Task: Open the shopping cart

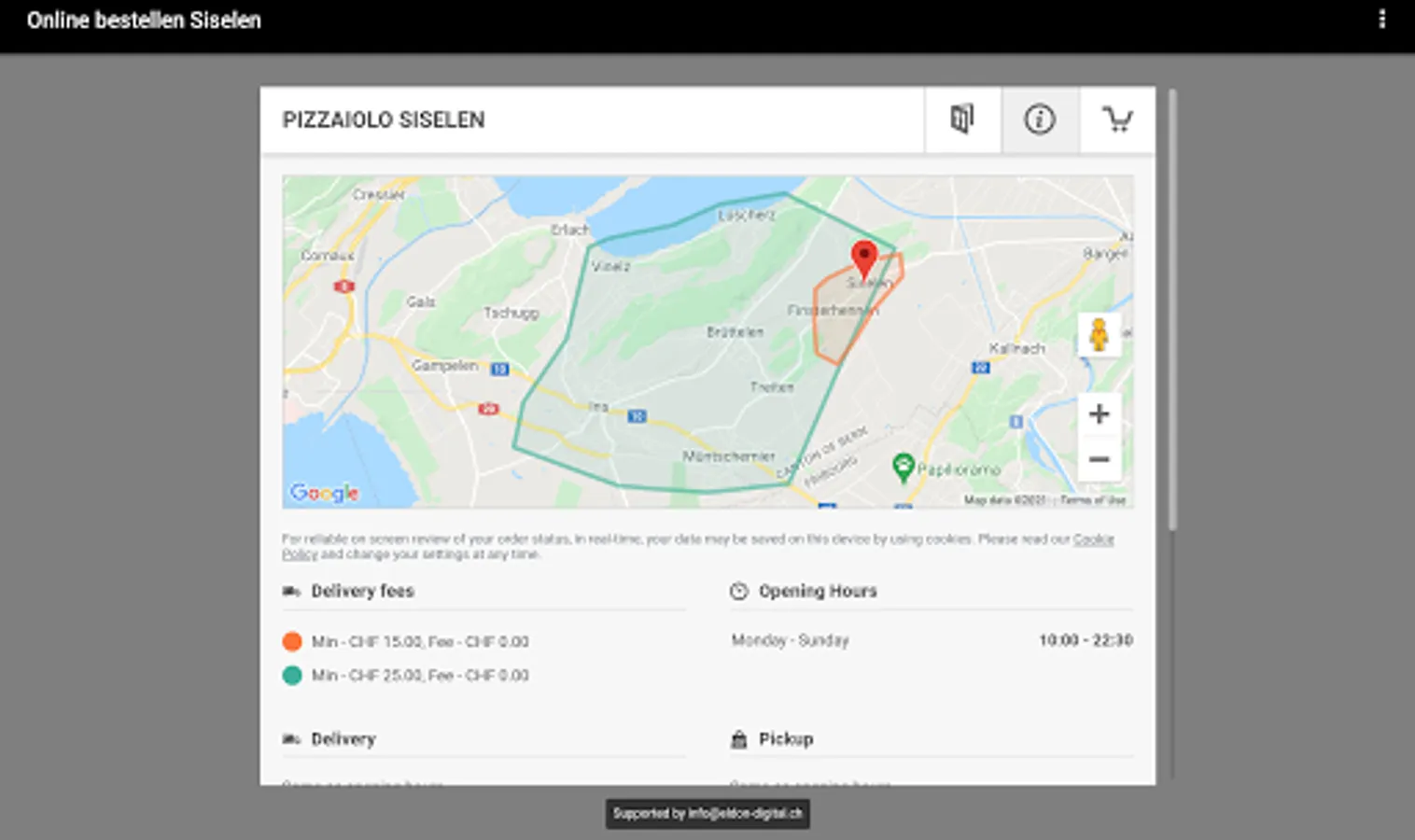Action: pyautogui.click(x=1117, y=119)
